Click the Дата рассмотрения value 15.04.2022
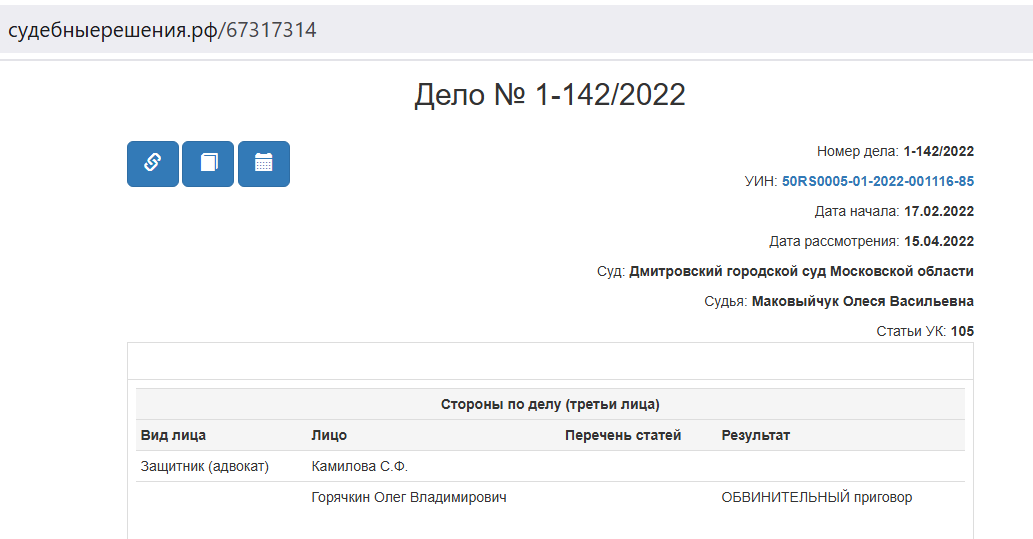This screenshot has width=1033, height=539. coord(939,241)
